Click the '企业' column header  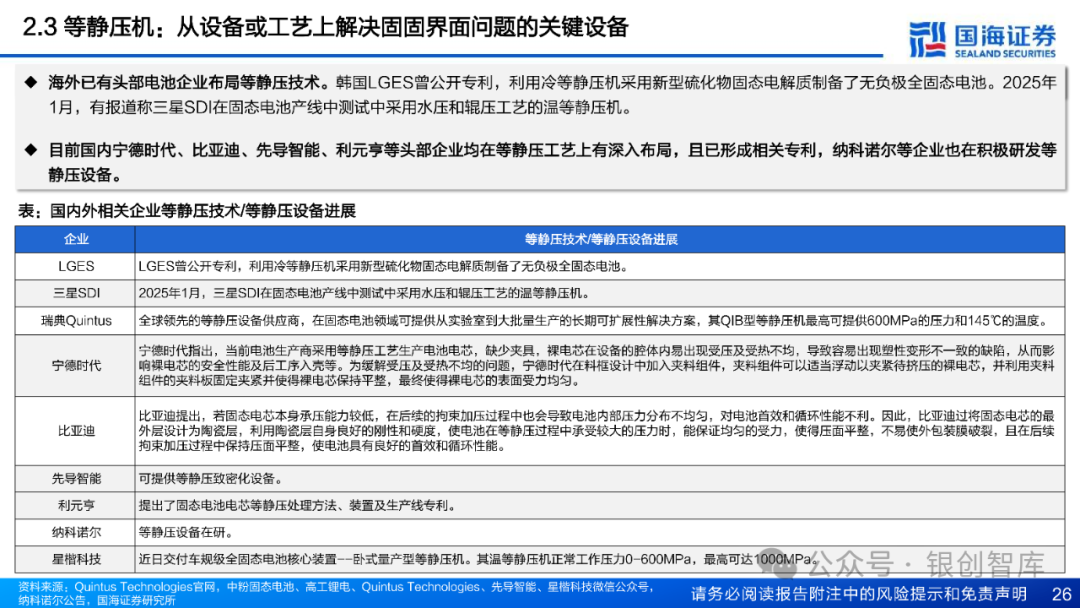tap(76, 240)
